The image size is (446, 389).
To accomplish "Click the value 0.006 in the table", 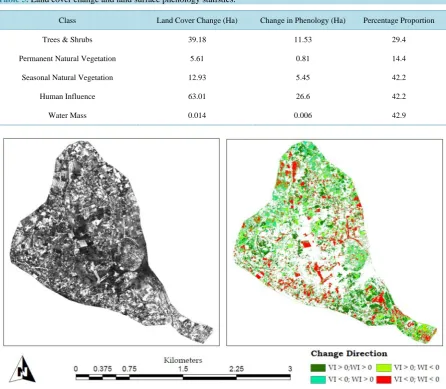I will (x=303, y=115).
